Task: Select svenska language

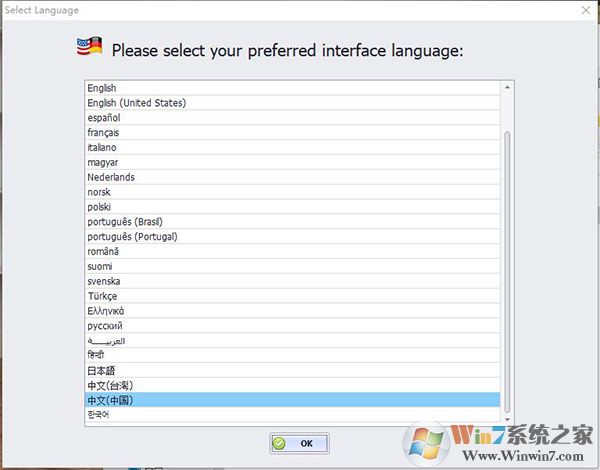Action: click(292, 281)
